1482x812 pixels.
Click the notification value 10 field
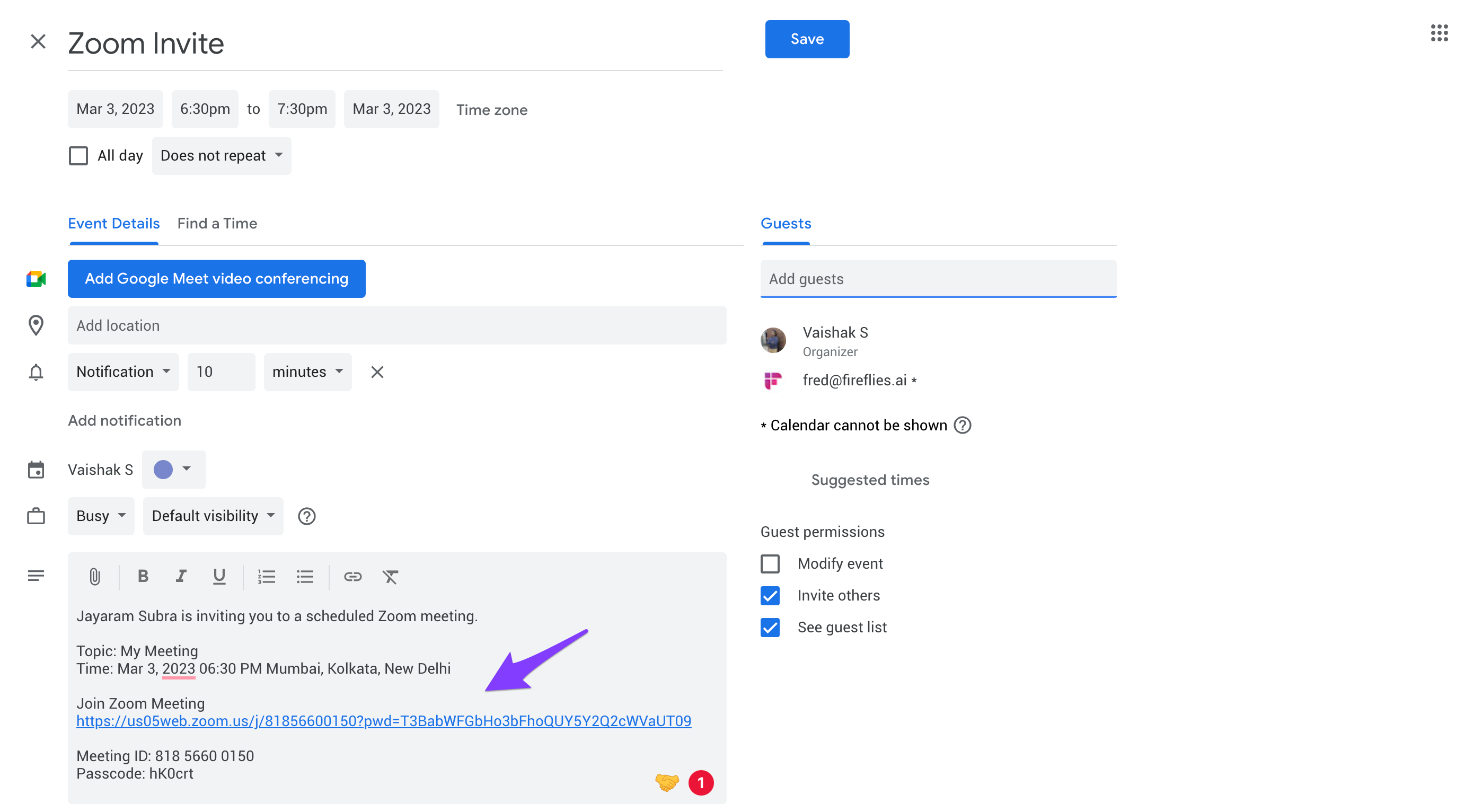coord(222,372)
